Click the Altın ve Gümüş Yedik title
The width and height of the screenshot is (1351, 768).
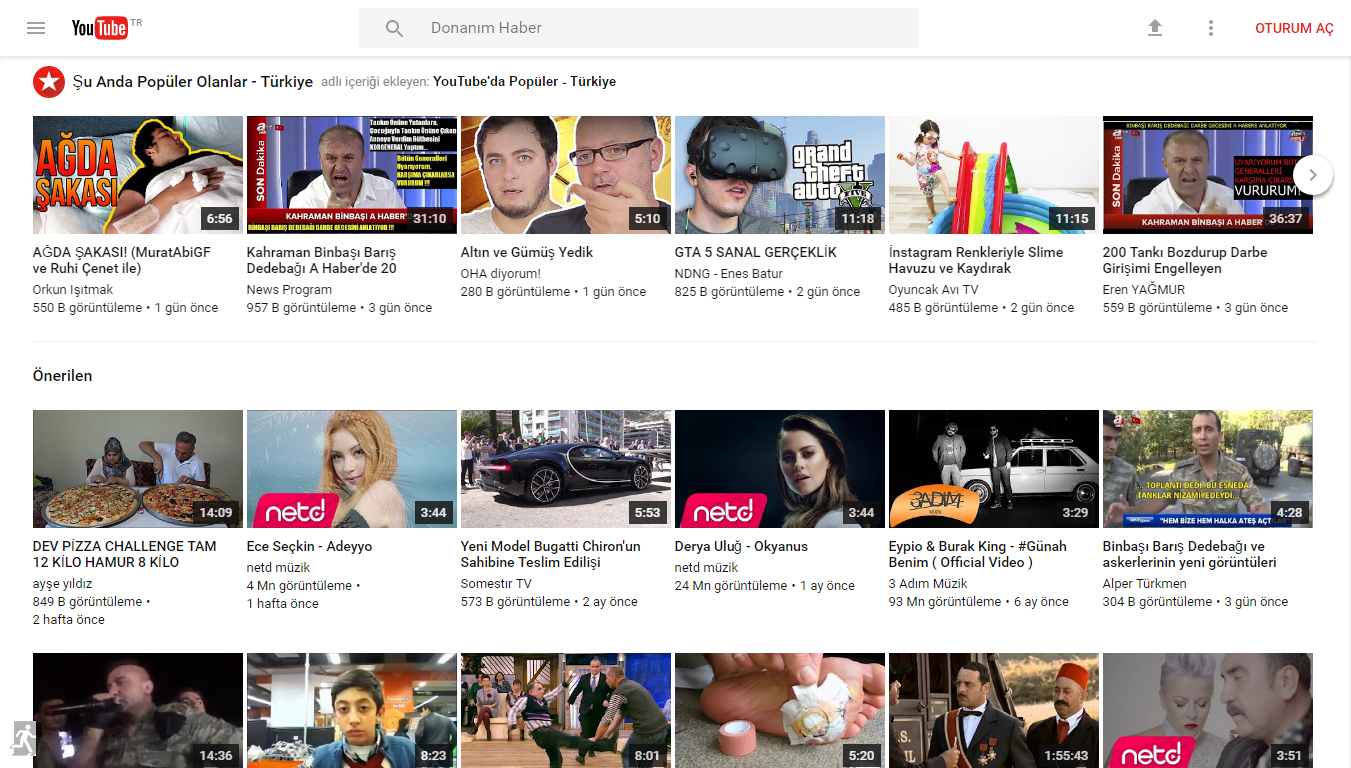pos(527,252)
